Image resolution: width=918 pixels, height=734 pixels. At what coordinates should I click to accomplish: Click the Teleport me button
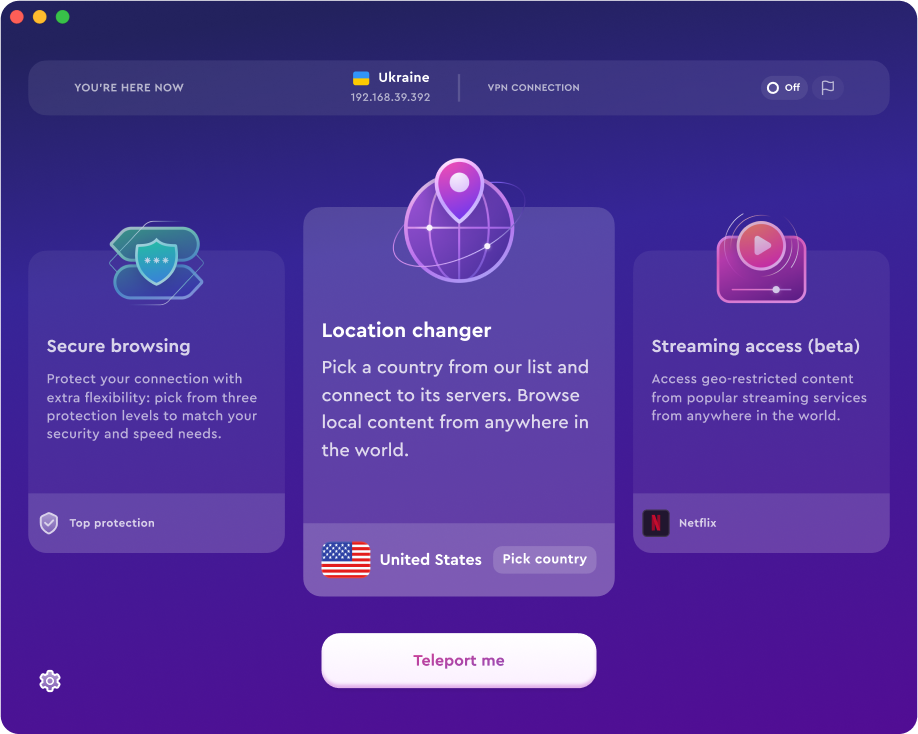[458, 660]
